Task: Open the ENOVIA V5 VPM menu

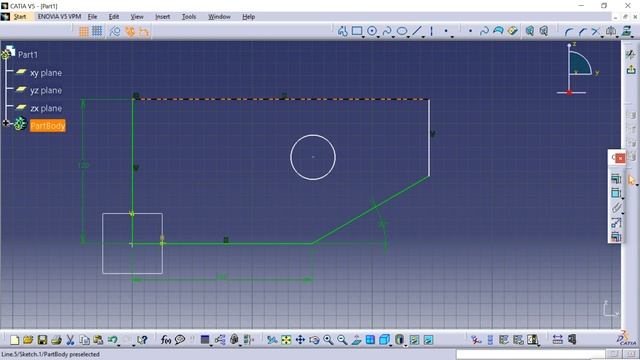Action: click(x=59, y=17)
